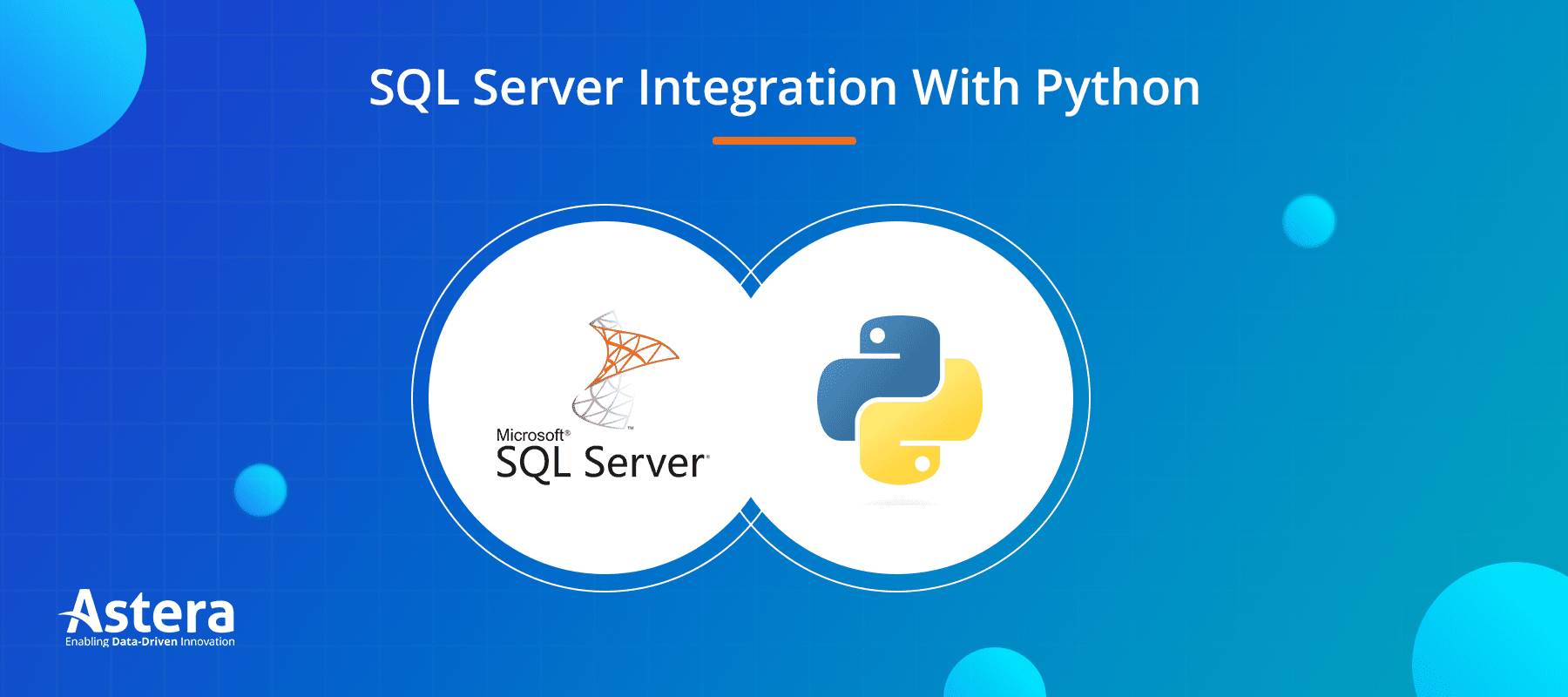The width and height of the screenshot is (1568, 697).
Task: Click the "Microsoft" text above SQL Server
Action: point(531,435)
